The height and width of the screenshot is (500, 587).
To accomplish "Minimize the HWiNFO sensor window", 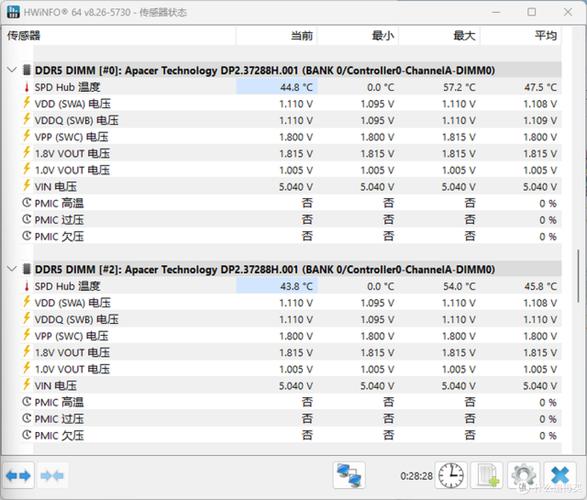I will tap(496, 12).
